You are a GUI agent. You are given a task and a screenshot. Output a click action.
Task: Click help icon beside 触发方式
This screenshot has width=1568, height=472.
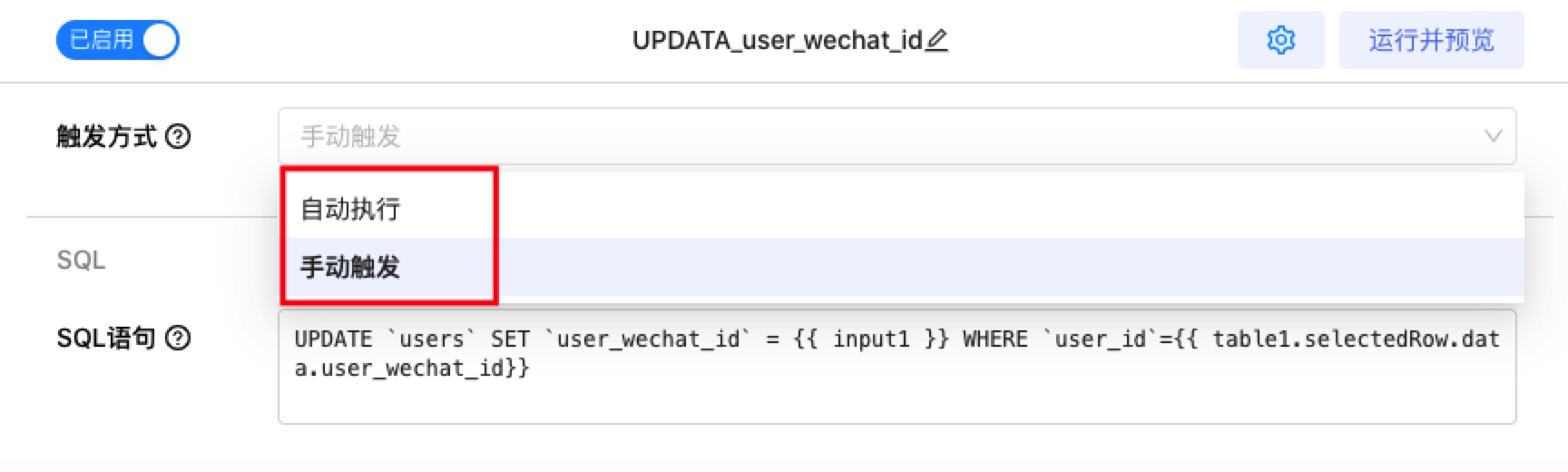pos(179,136)
